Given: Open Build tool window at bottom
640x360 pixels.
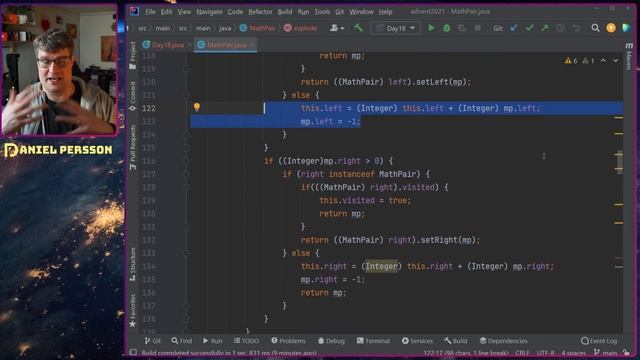Looking at the screenshot, I should 456,340.
